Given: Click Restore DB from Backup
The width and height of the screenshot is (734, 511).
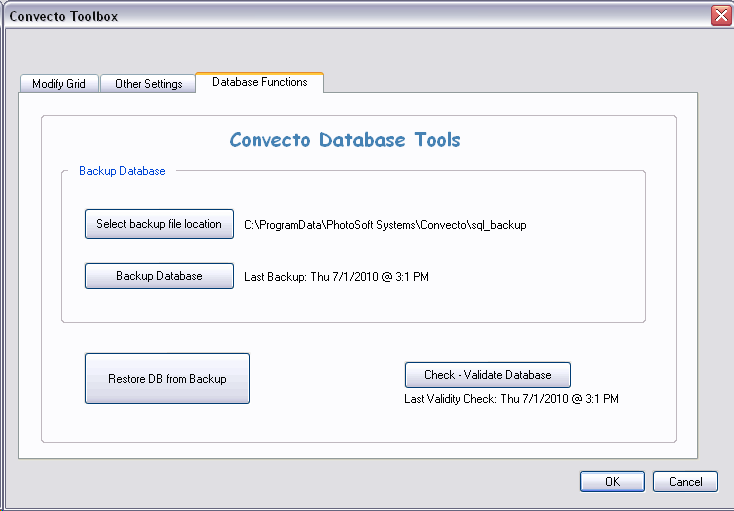Looking at the screenshot, I should (x=167, y=378).
